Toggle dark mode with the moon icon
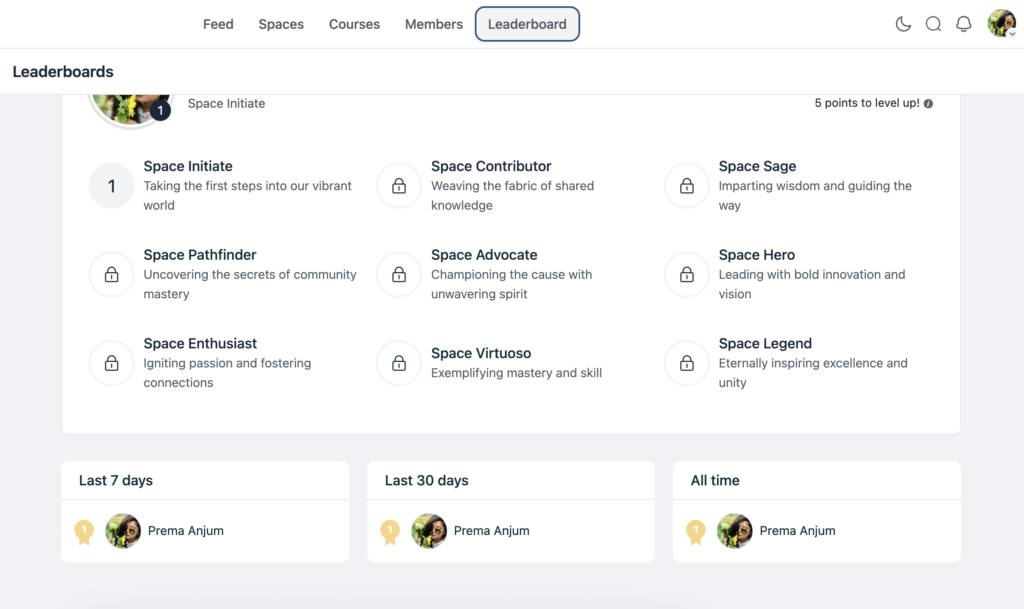 click(x=903, y=24)
